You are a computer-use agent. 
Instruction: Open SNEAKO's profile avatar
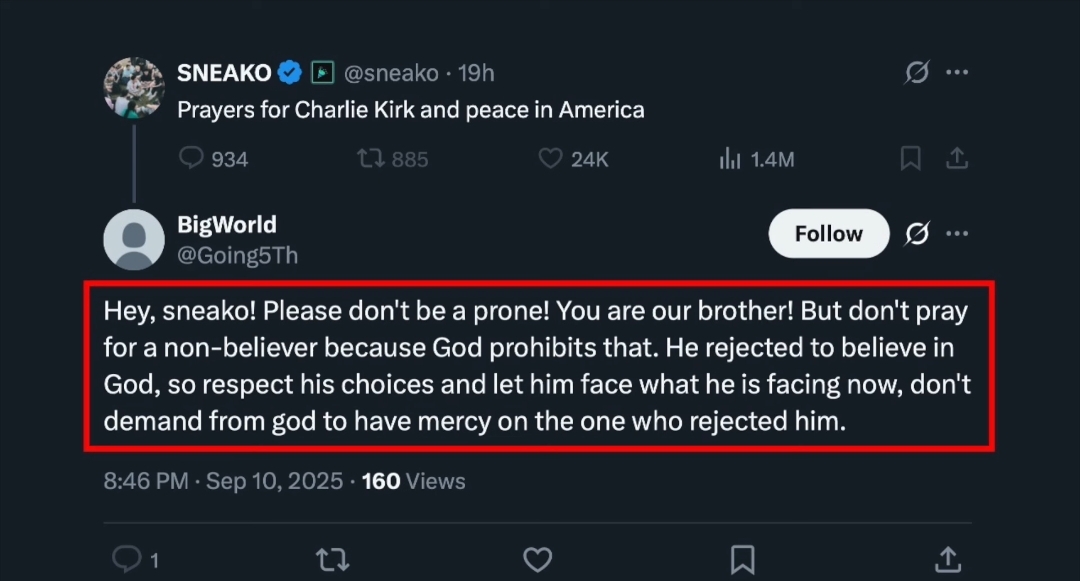pos(134,88)
